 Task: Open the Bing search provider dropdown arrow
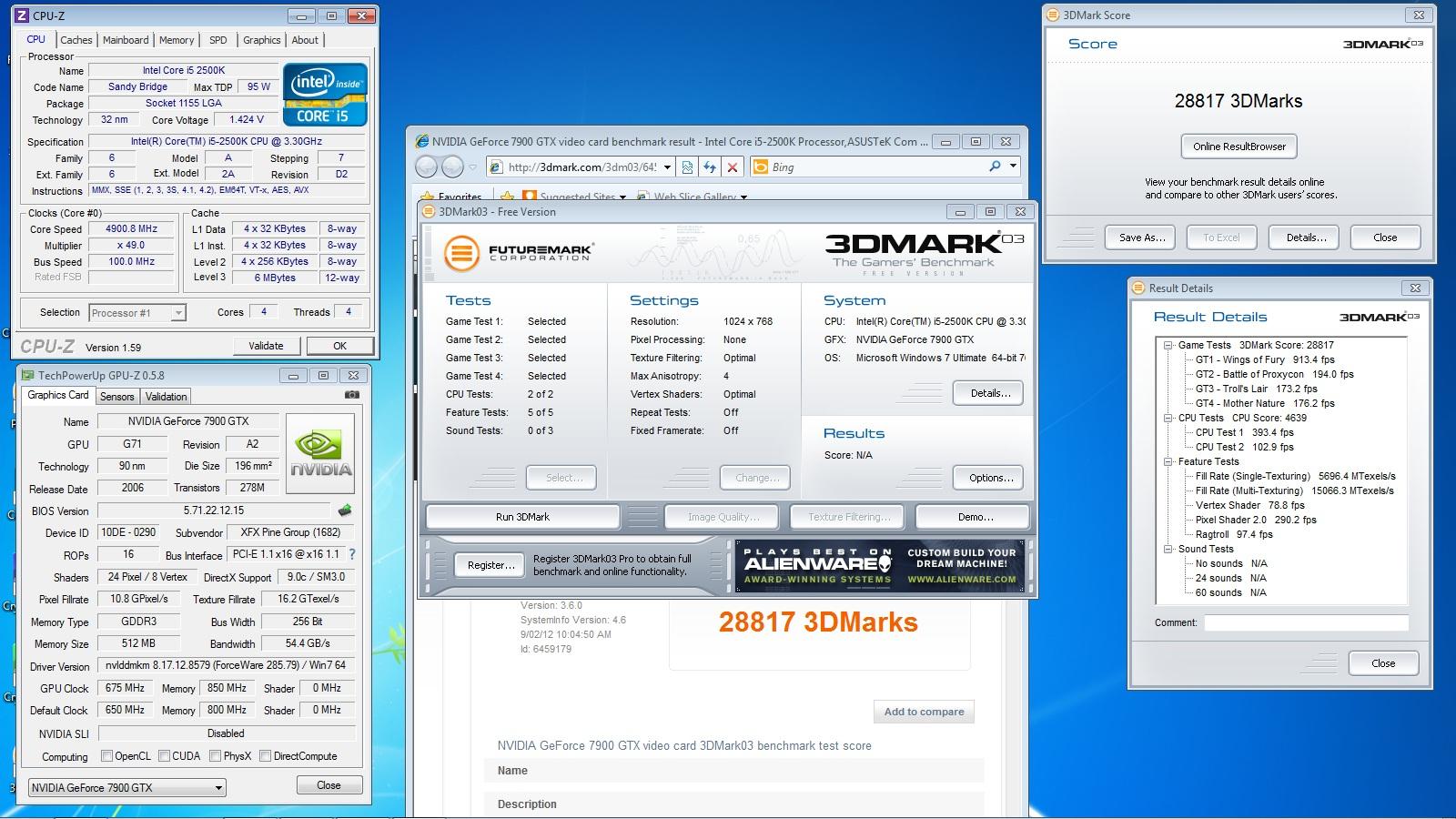click(1013, 167)
